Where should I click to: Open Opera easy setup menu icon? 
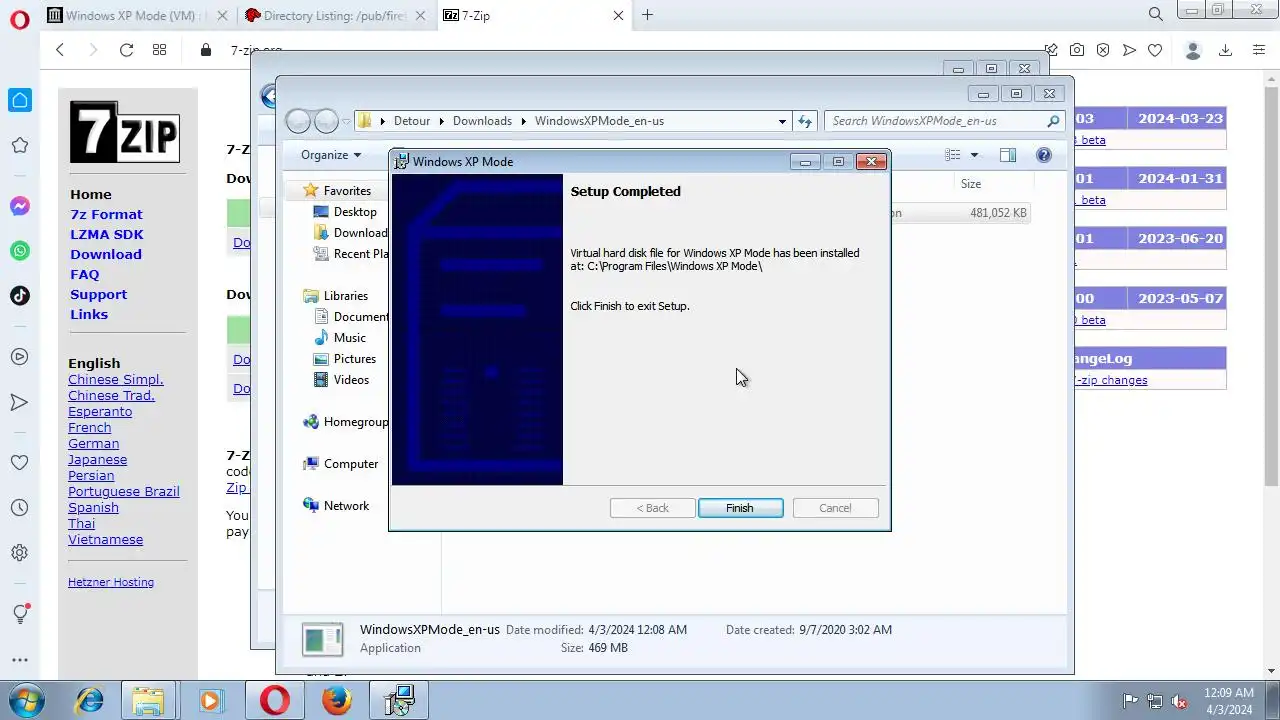[1259, 50]
